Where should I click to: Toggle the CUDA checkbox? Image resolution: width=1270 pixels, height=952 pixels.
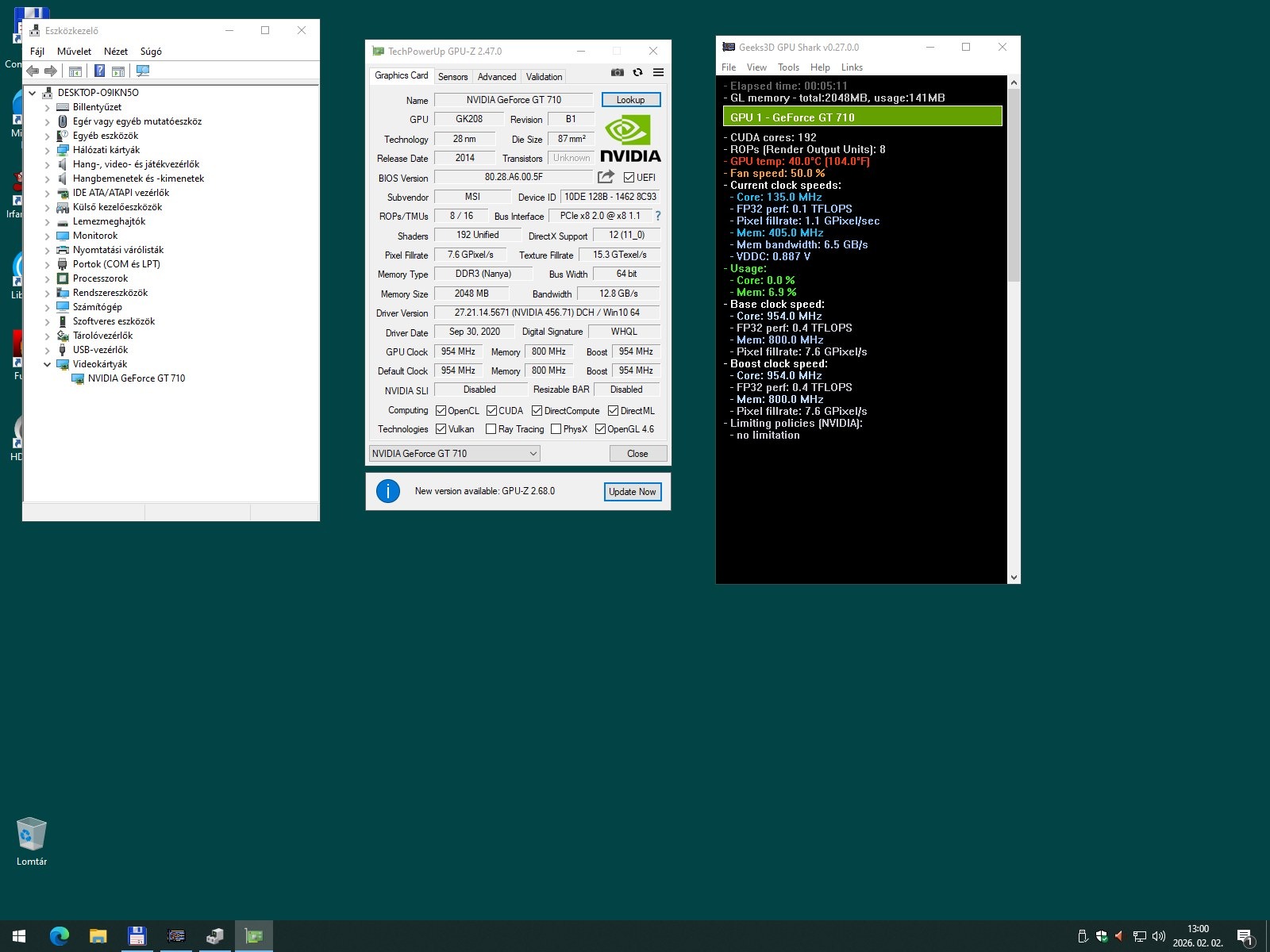click(491, 410)
